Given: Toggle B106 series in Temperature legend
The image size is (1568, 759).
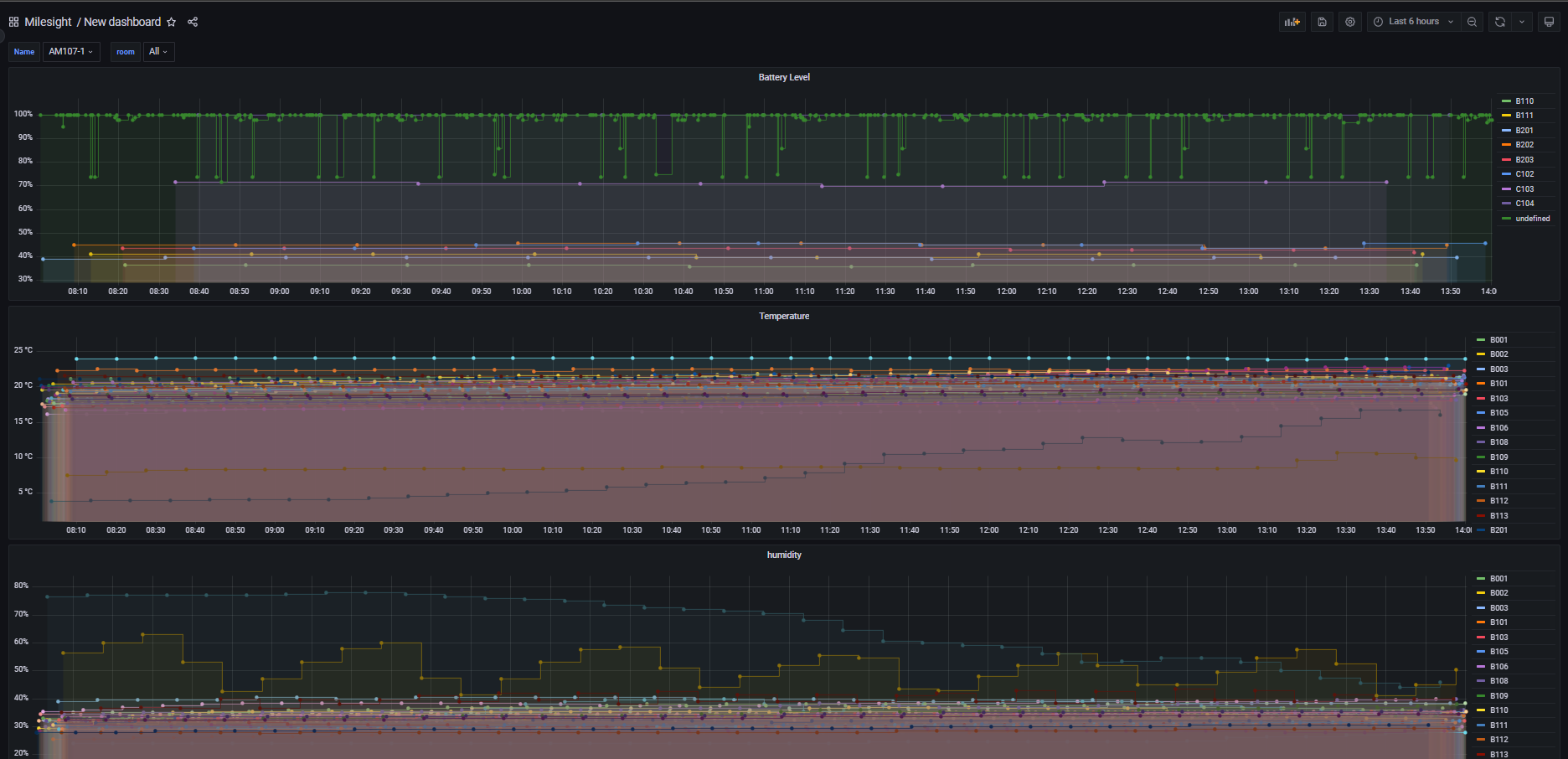Looking at the screenshot, I should (1498, 428).
